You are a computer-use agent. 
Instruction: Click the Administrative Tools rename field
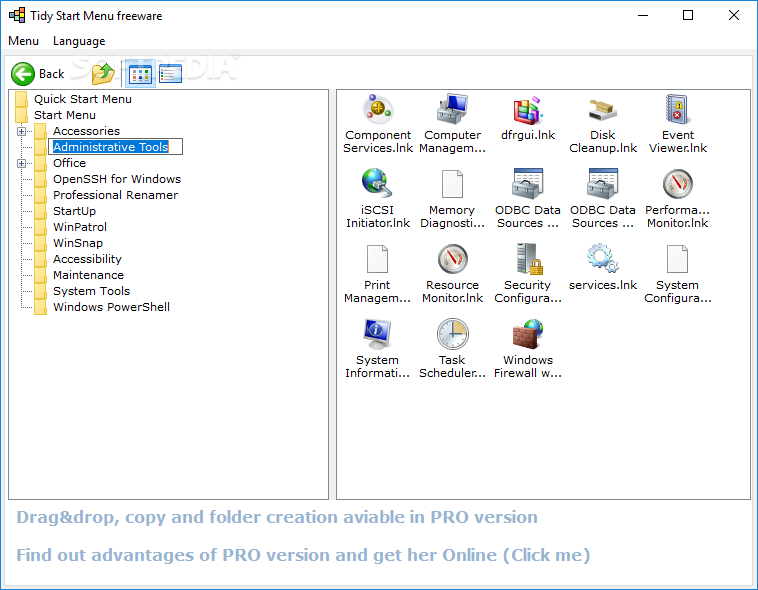pyautogui.click(x=116, y=147)
